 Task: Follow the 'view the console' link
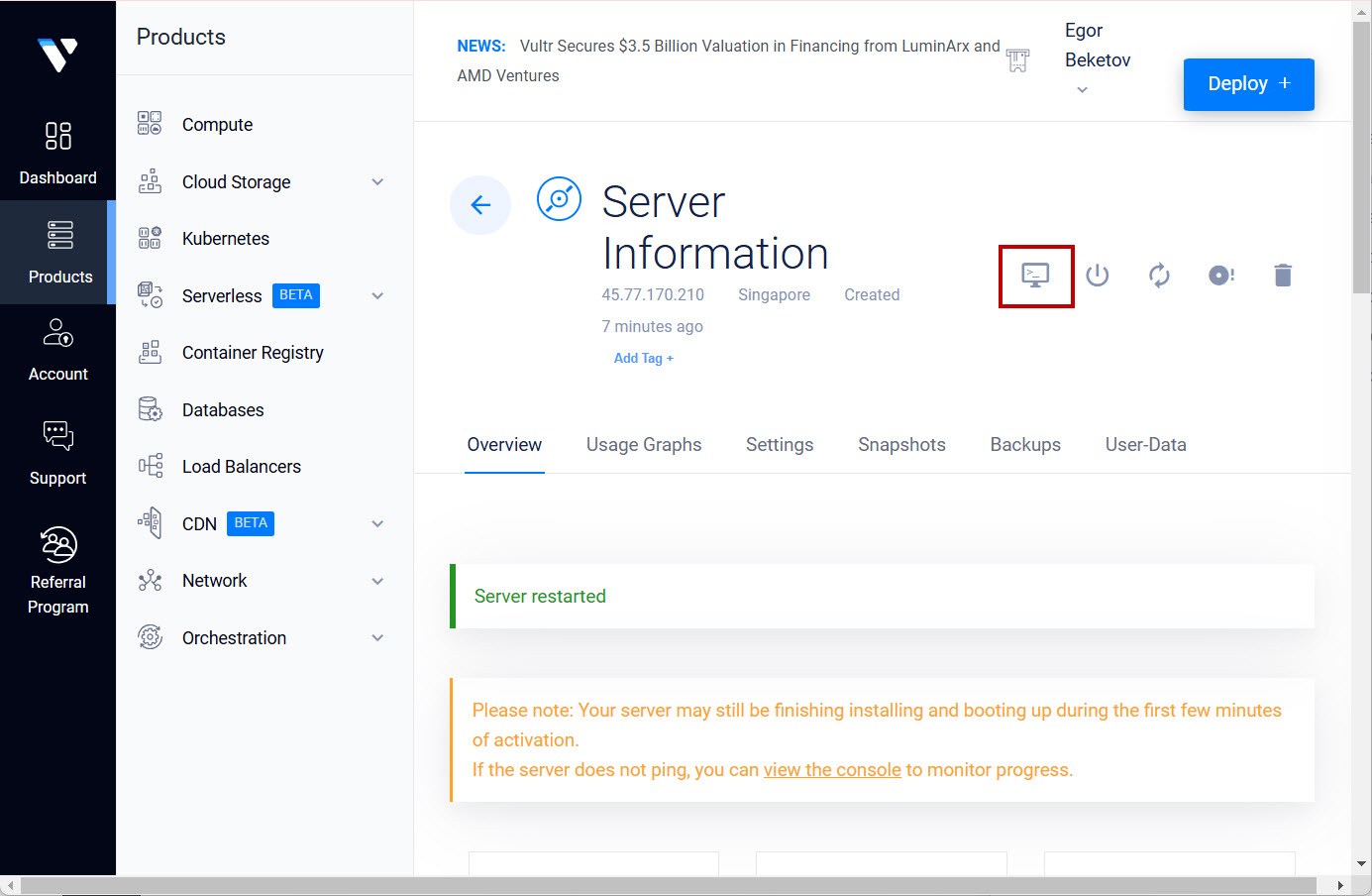832,770
